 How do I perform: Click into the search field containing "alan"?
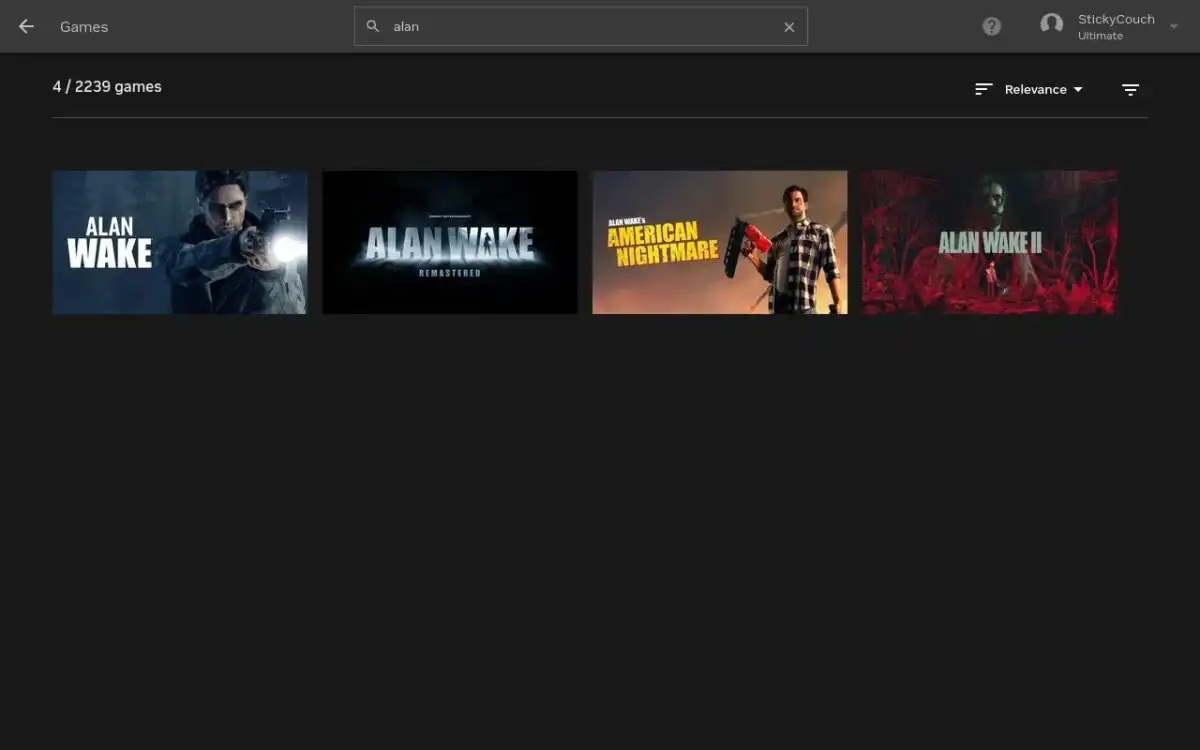point(581,27)
